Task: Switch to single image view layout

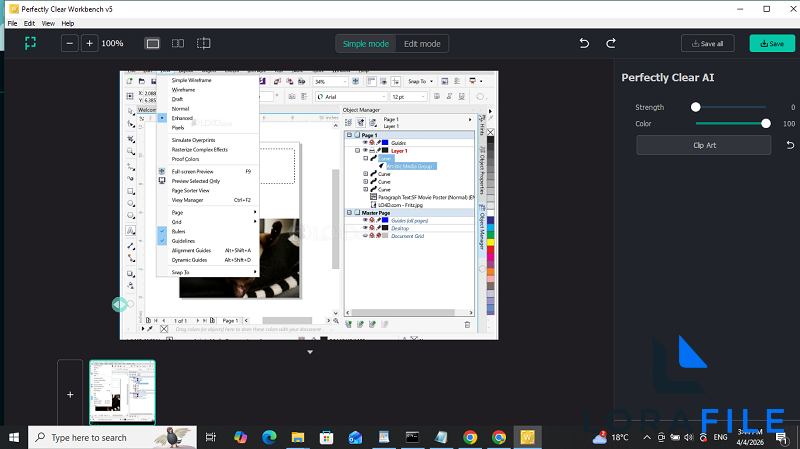Action: click(153, 43)
